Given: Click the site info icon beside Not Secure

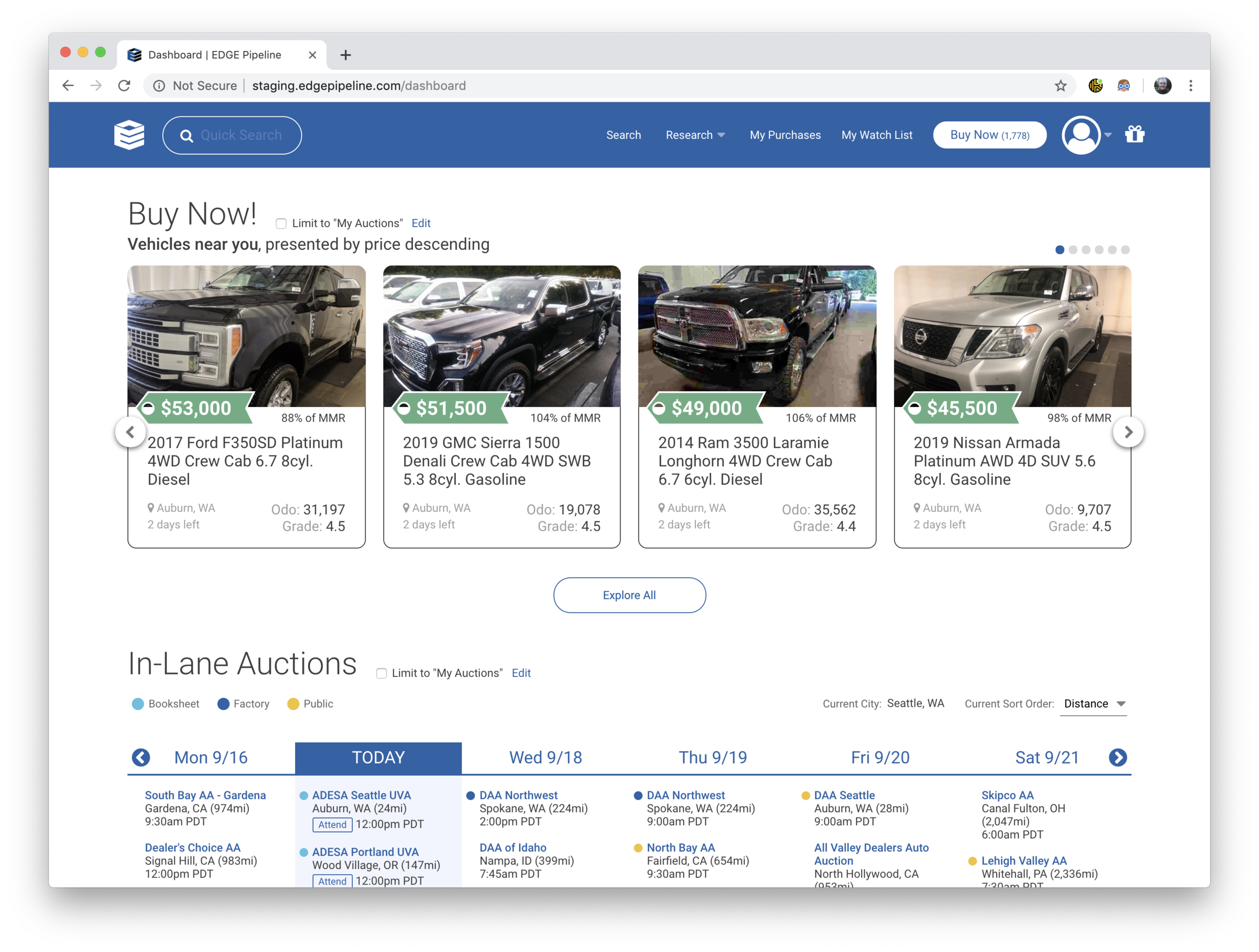Looking at the screenshot, I should (x=159, y=86).
